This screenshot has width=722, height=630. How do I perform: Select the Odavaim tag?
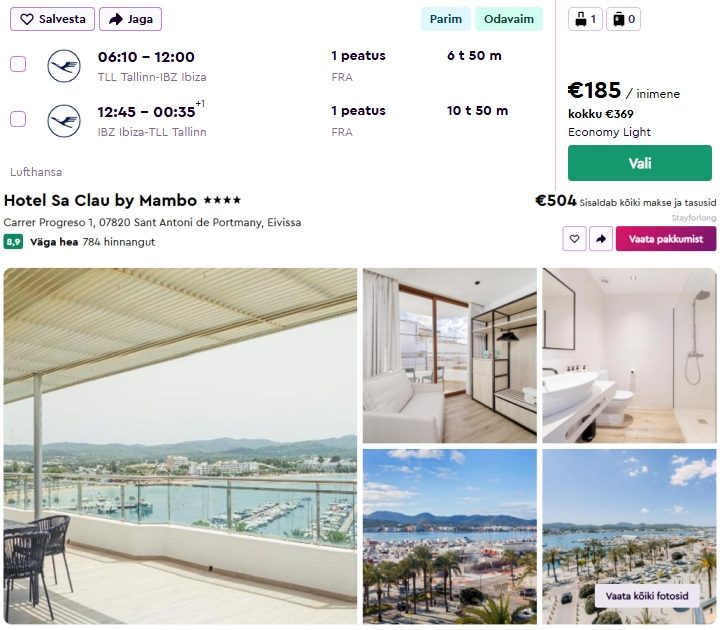[509, 19]
